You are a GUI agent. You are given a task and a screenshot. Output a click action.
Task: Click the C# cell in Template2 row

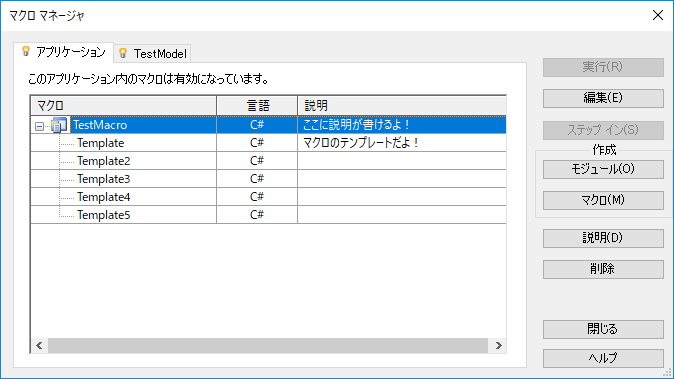(x=257, y=161)
